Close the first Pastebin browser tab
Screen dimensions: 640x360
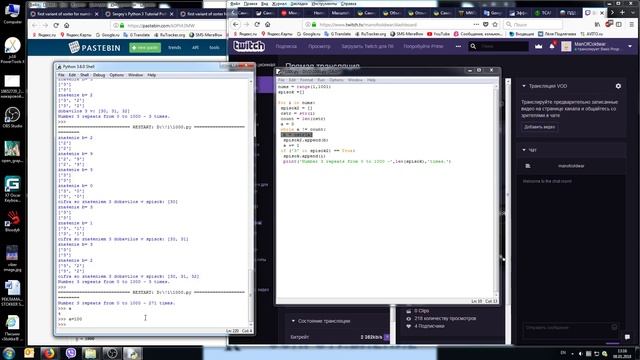(x=96, y=14)
